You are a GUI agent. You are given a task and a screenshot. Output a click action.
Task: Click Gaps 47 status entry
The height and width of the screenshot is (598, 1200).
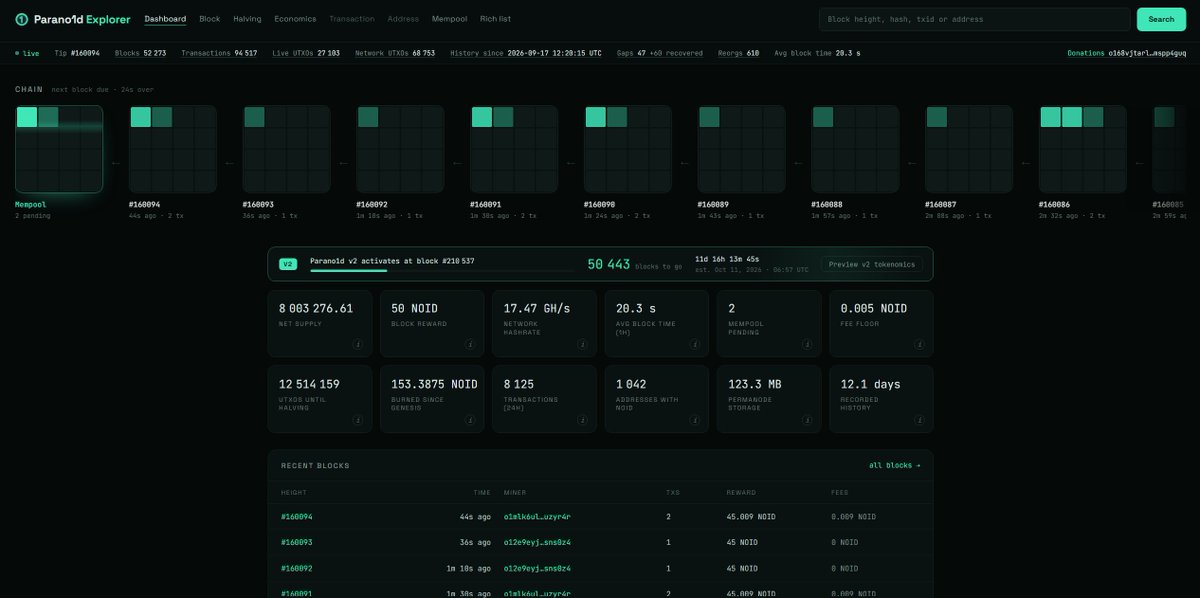coord(659,53)
